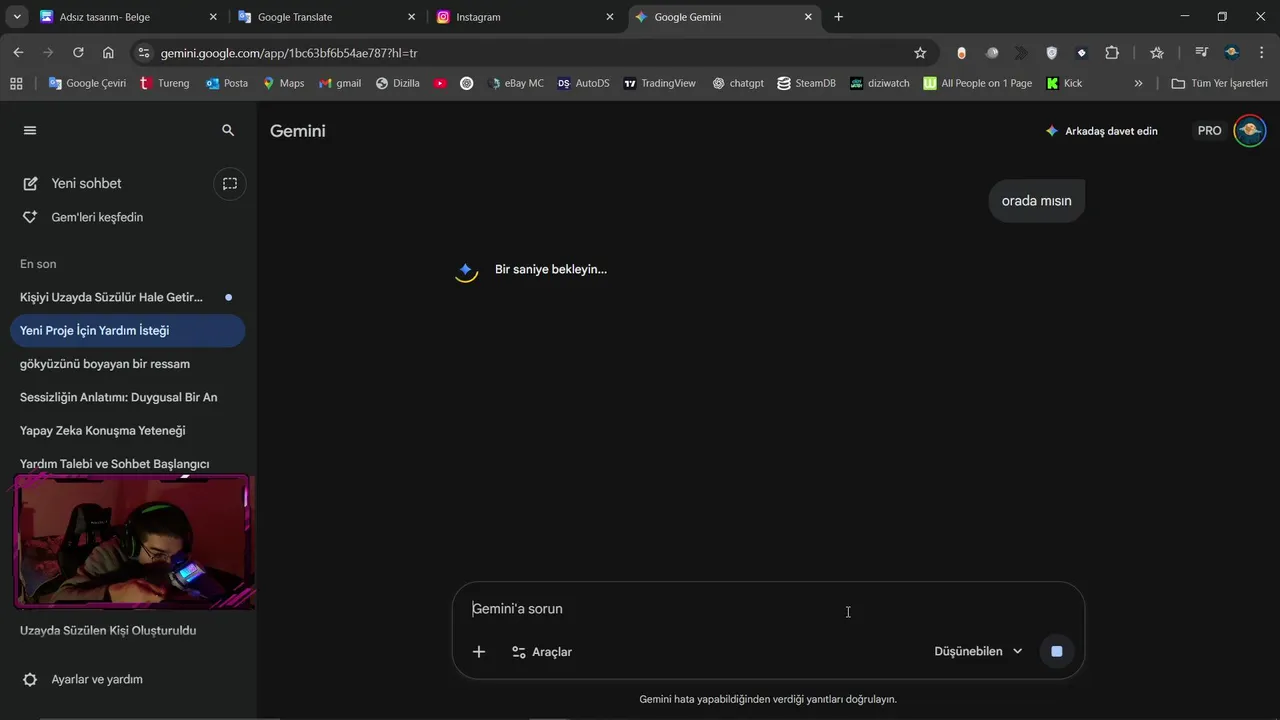Reload the current page
Image resolution: width=1280 pixels, height=720 pixels.
coord(78,53)
